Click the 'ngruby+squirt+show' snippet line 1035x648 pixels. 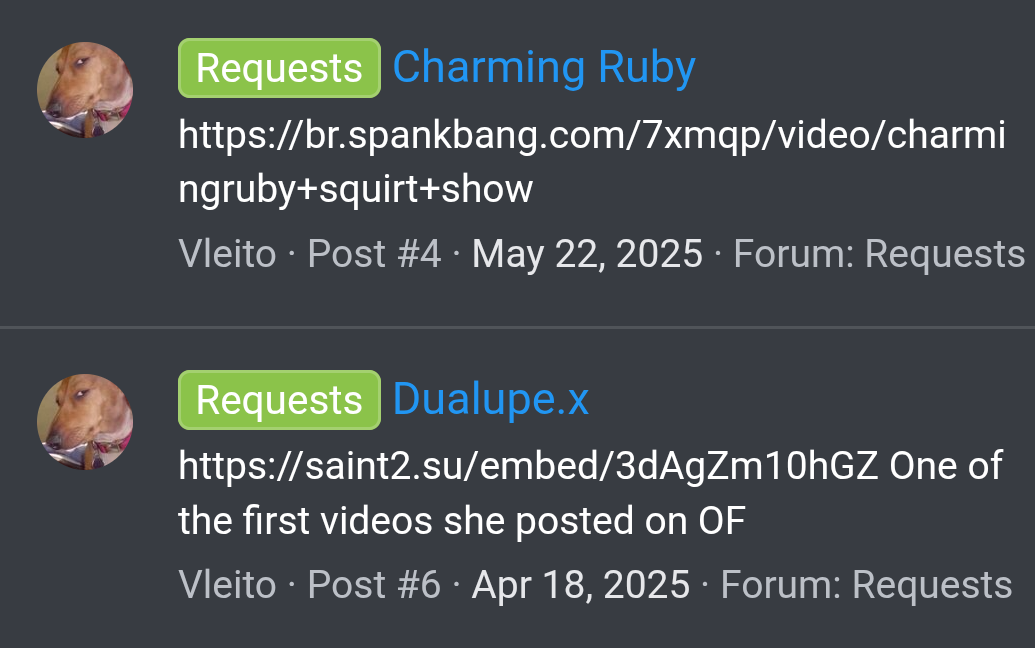355,191
